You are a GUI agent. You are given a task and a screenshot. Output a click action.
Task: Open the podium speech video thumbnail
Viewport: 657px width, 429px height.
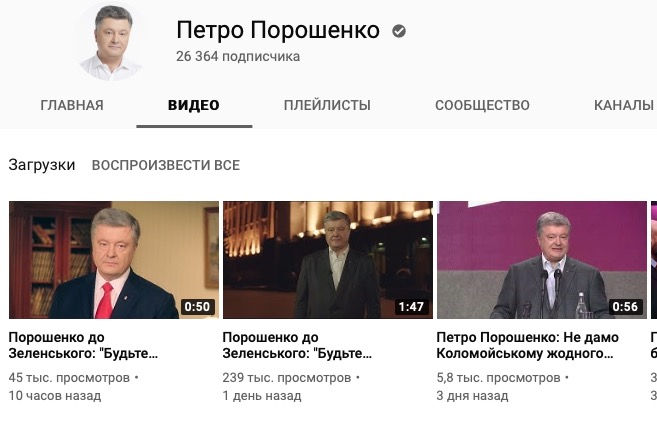tap(542, 260)
